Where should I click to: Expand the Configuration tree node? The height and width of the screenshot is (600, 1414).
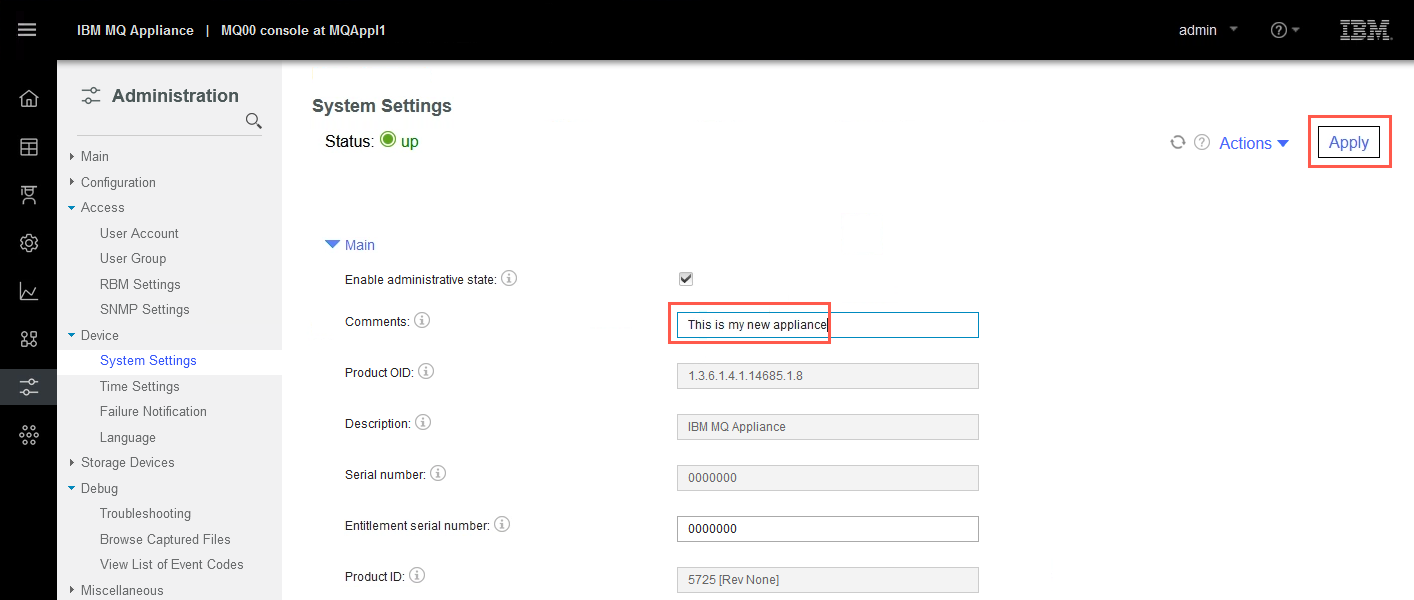[x=72, y=183]
